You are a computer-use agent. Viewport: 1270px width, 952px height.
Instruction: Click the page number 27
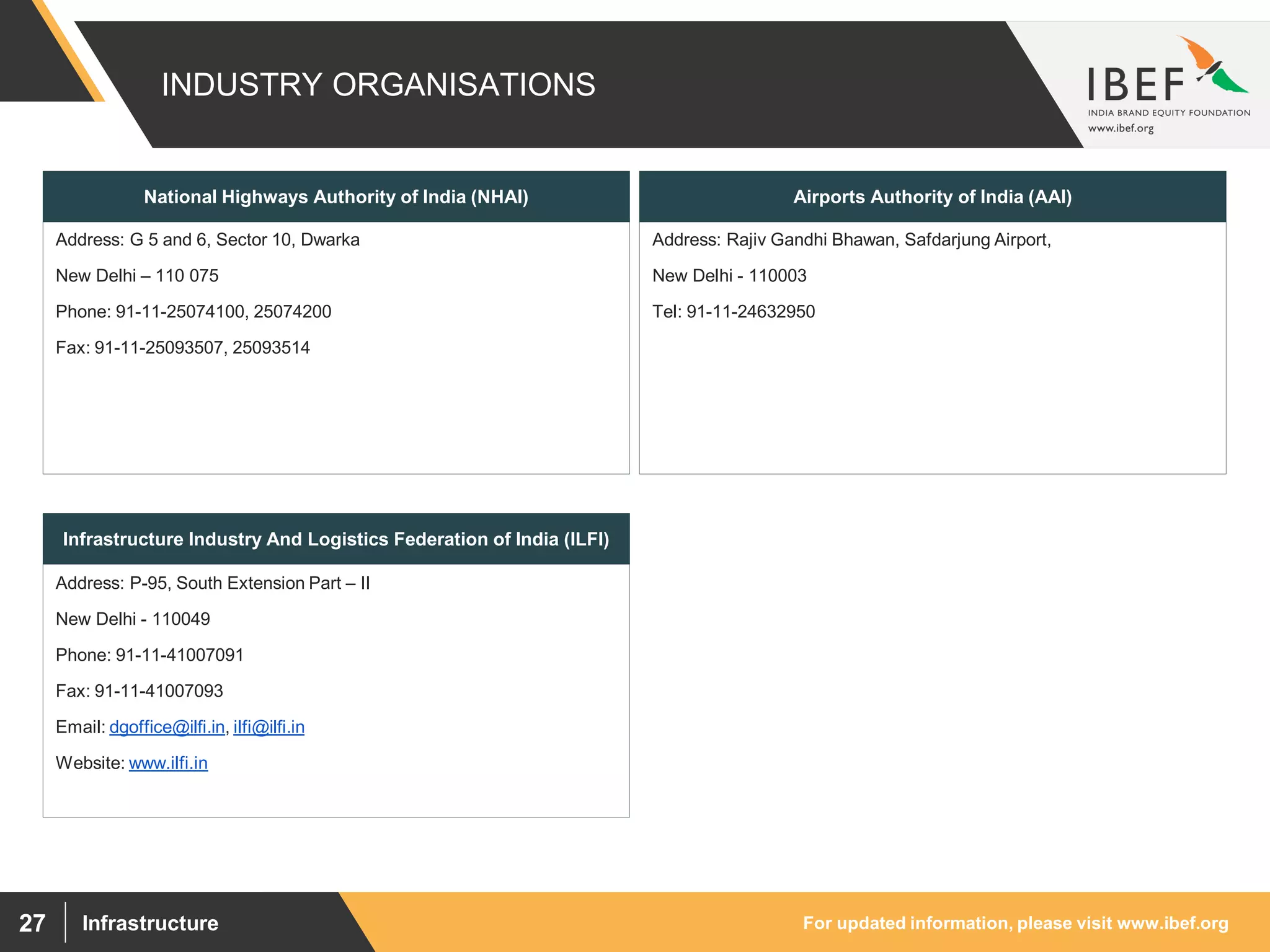pos(32,923)
